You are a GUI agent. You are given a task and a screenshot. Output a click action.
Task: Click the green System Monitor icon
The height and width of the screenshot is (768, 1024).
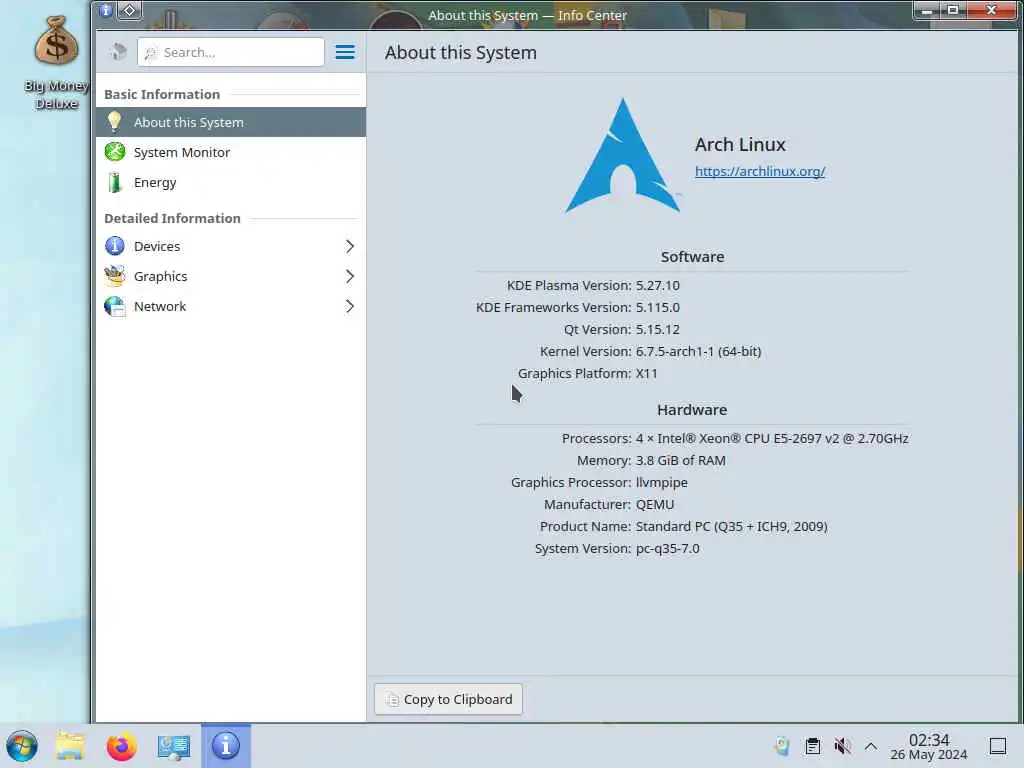click(115, 152)
